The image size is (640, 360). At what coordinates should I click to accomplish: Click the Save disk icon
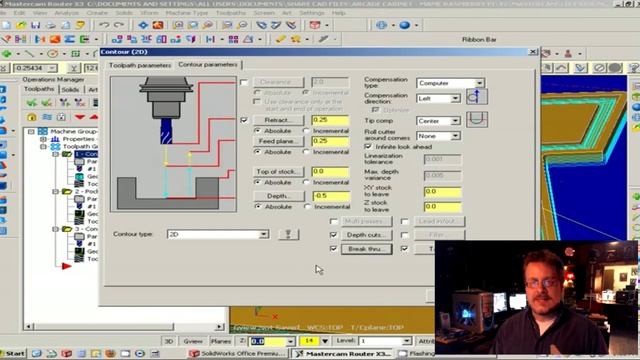pyautogui.click(x=36, y=25)
